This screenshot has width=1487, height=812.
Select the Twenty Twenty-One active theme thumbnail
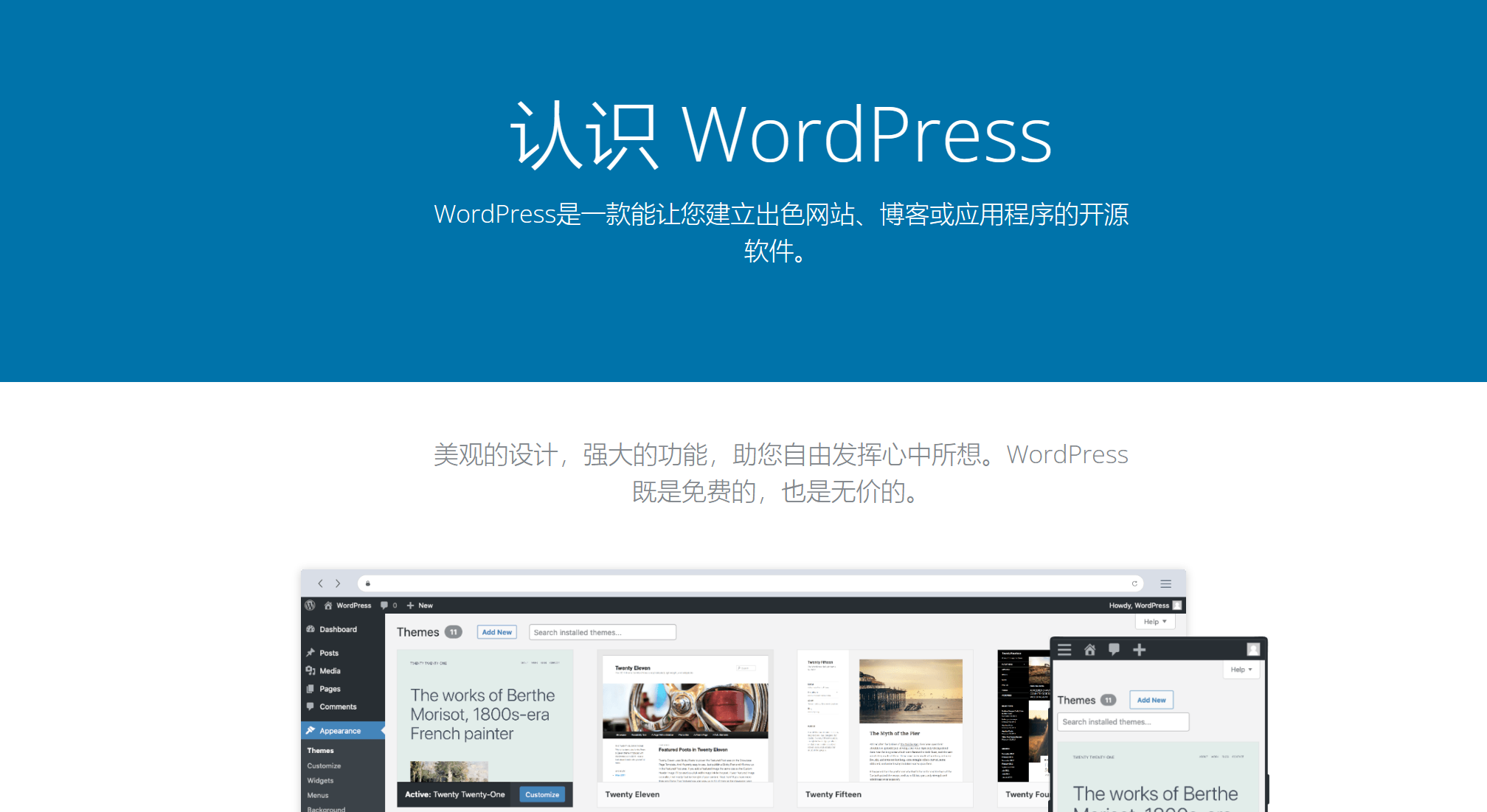pos(485,716)
